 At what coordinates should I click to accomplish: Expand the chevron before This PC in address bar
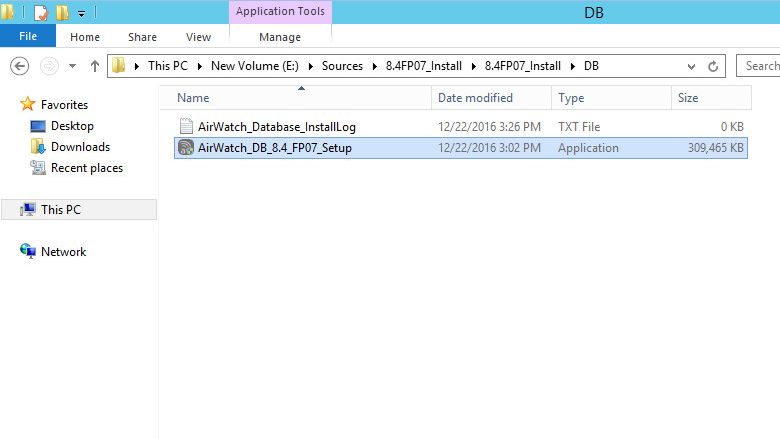pos(137,66)
